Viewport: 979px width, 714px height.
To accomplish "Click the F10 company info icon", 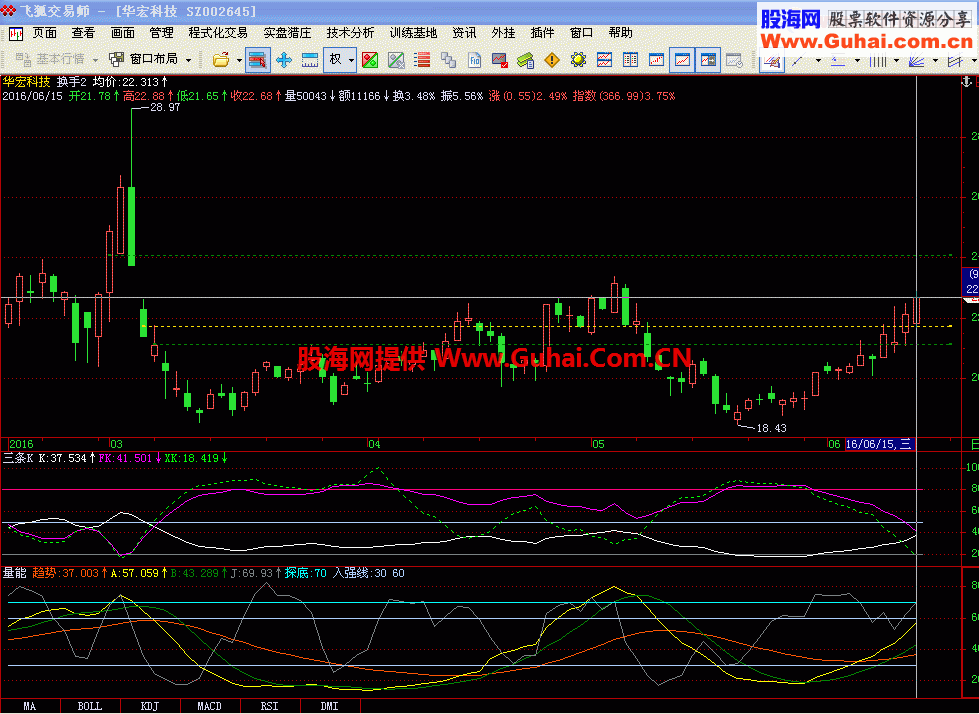I will (475, 60).
